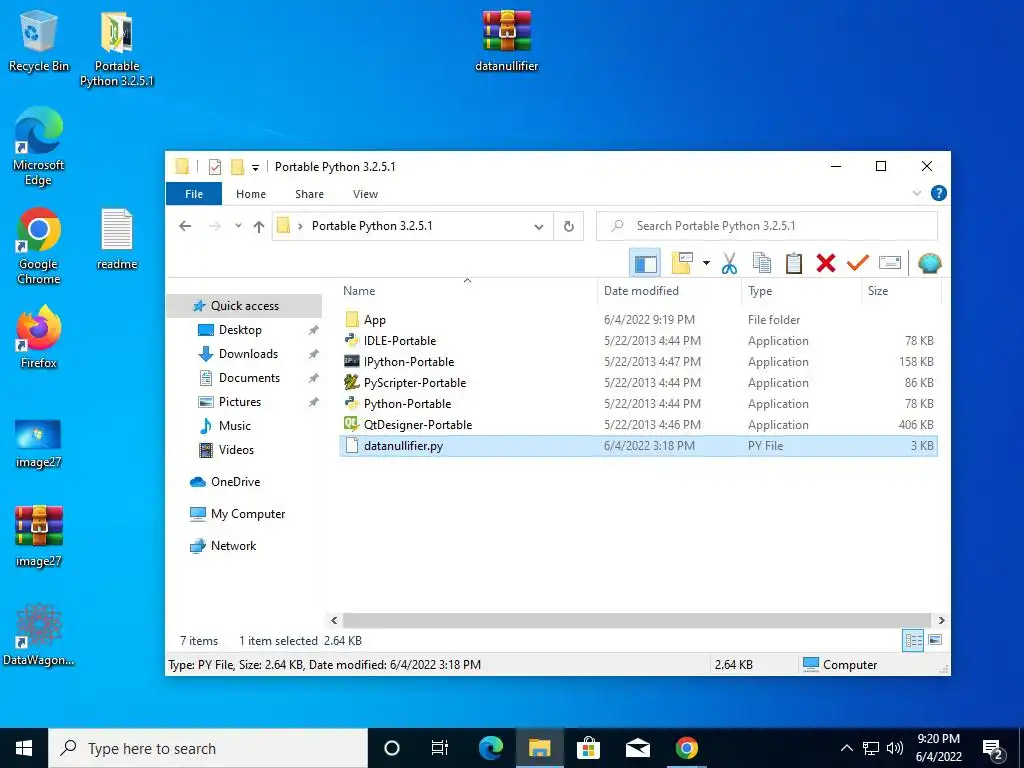Click the horizontal scrollbar left arrow
This screenshot has height=768, width=1024.
(x=334, y=620)
